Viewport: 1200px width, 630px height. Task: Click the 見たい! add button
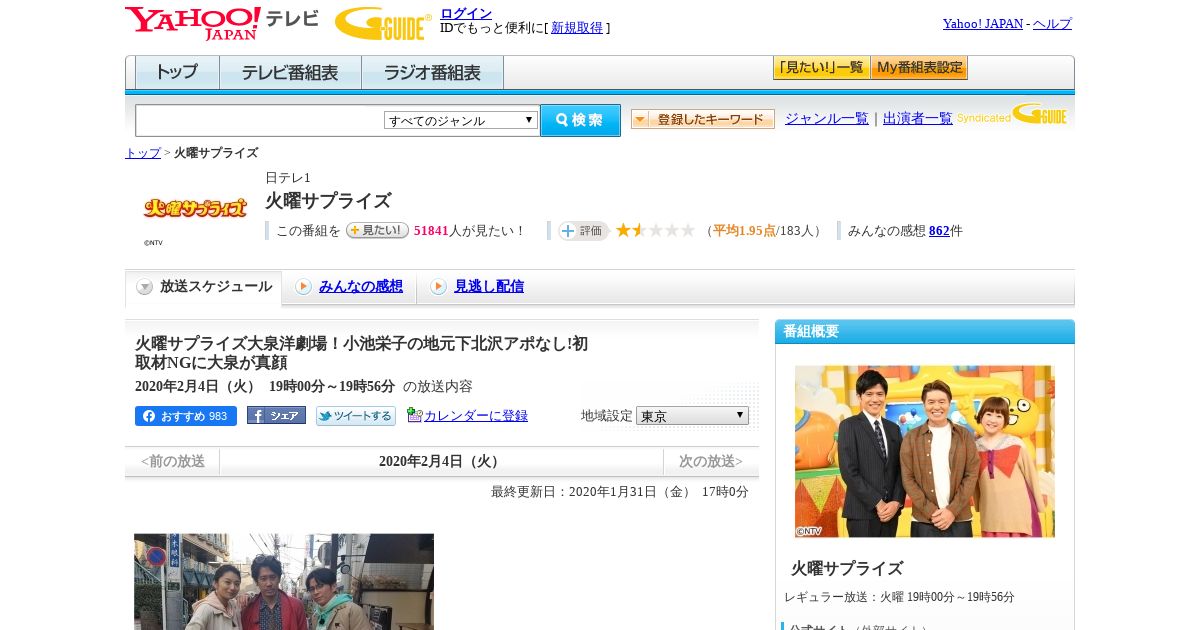click(377, 230)
